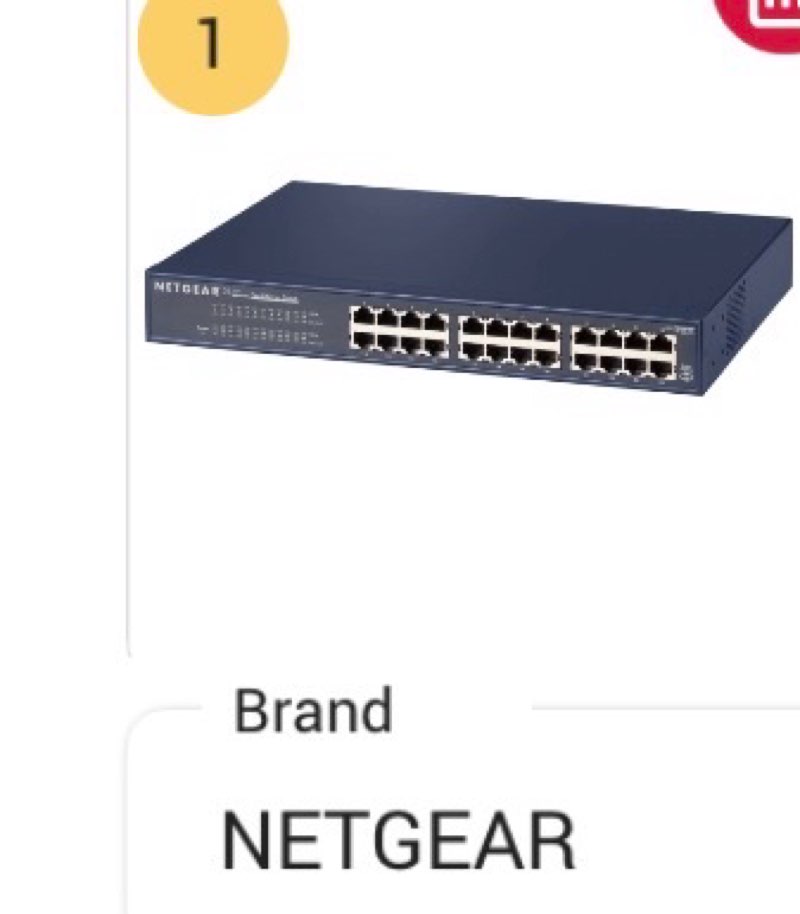Click the small status icons right of ports
The height and width of the screenshot is (914, 800).
[x=686, y=371]
